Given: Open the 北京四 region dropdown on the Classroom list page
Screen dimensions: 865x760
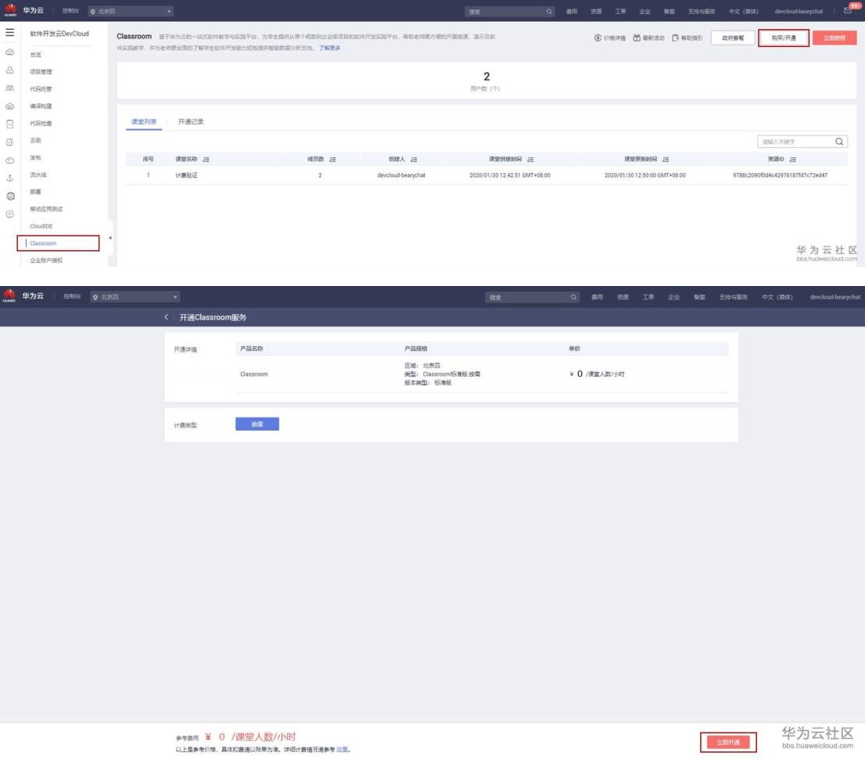Looking at the screenshot, I should point(131,11).
